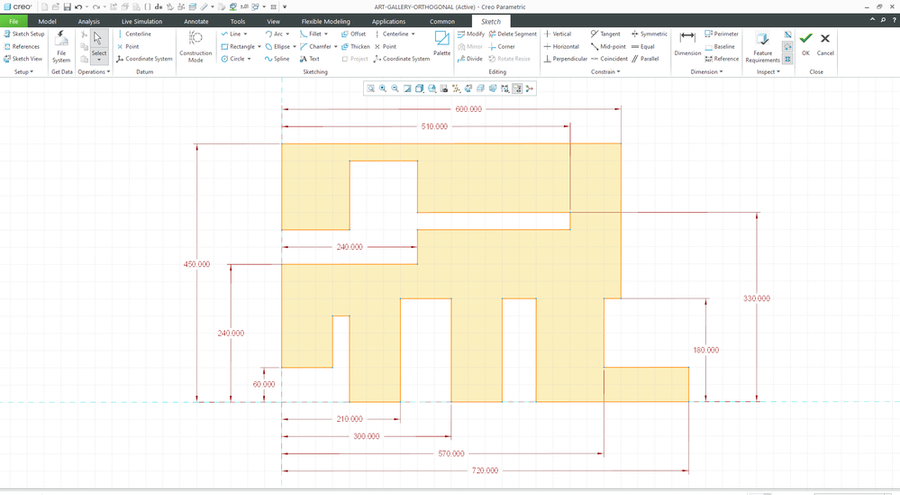Apply the Tangent constraint
The height and width of the screenshot is (495, 900).
[606, 34]
